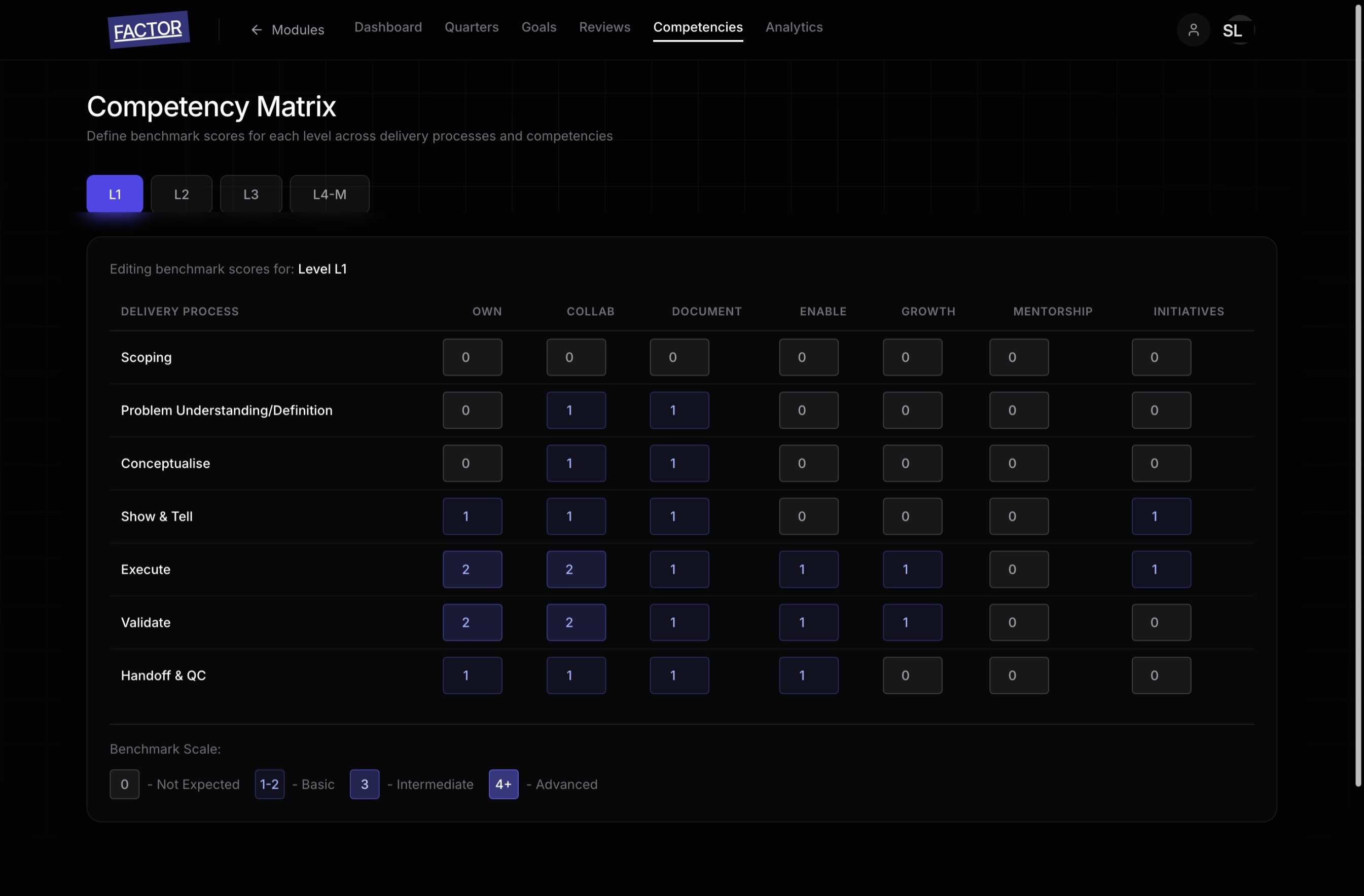Switch to level L4-M
This screenshot has height=896, width=1364.
[330, 194]
